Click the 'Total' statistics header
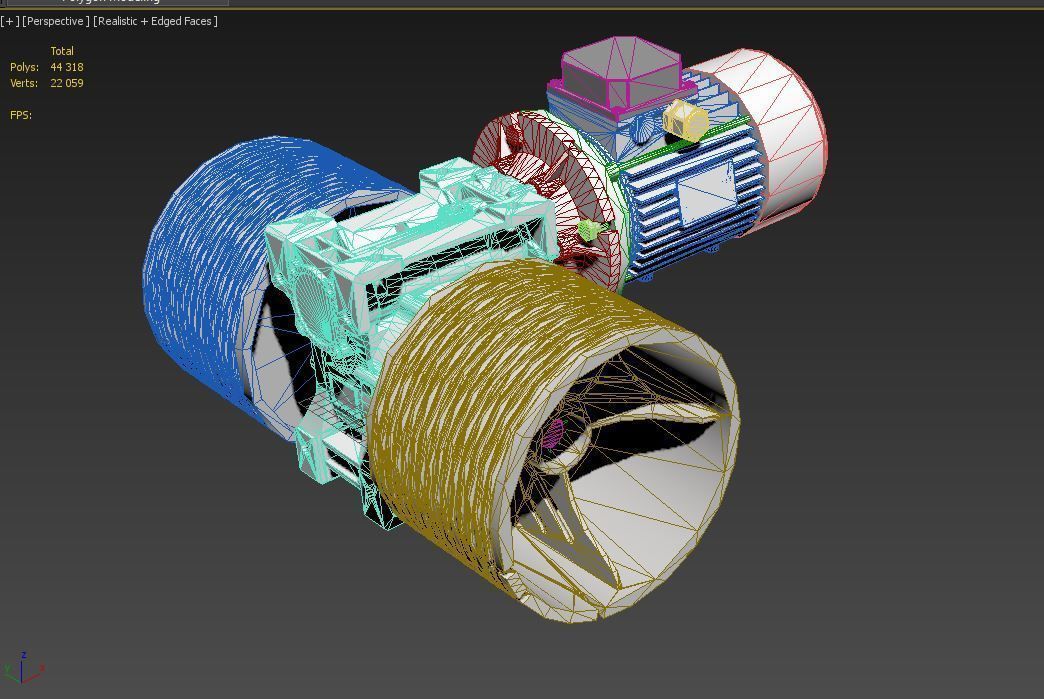The height and width of the screenshot is (699, 1044). 62,51
